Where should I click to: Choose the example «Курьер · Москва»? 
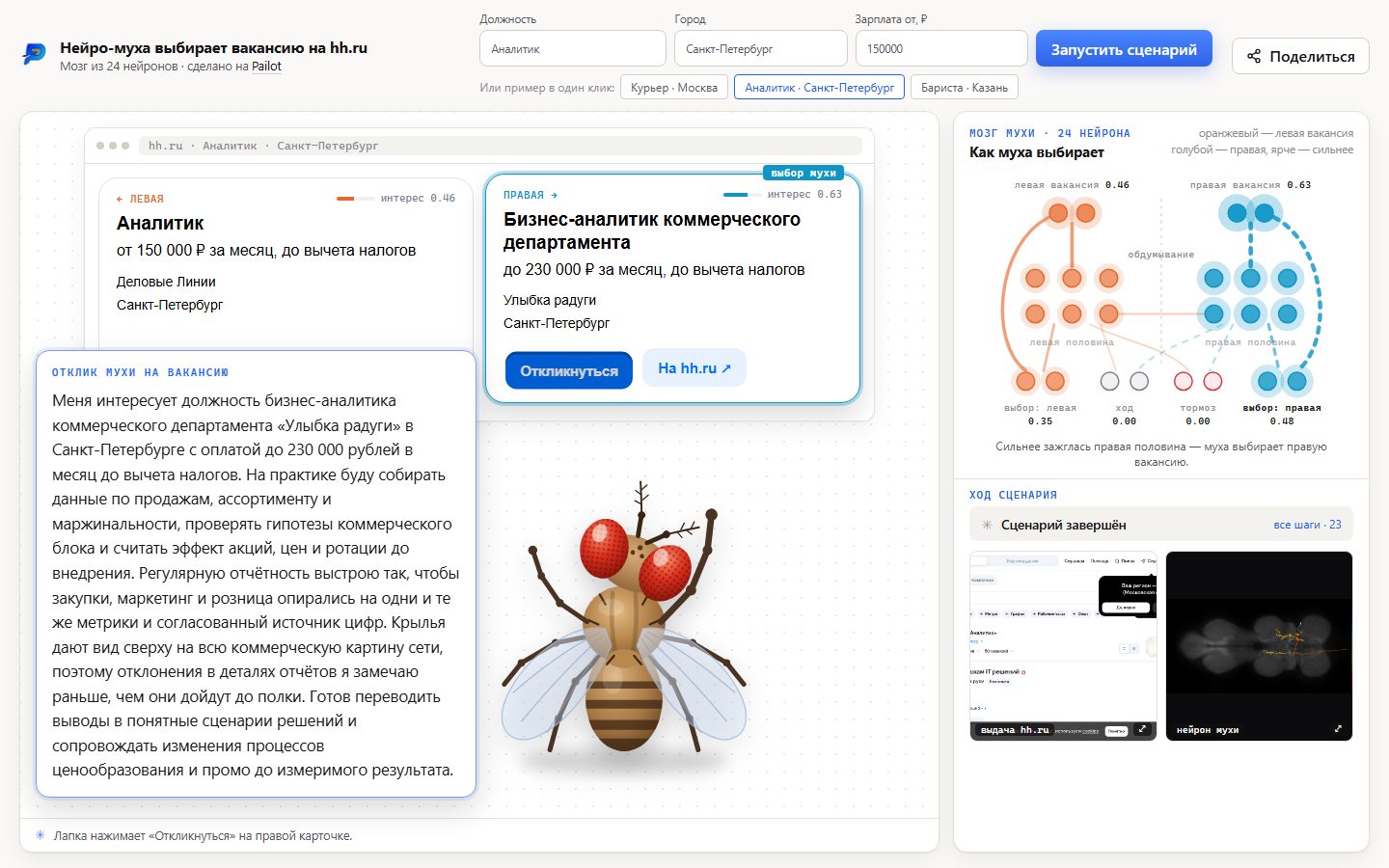[x=674, y=88]
